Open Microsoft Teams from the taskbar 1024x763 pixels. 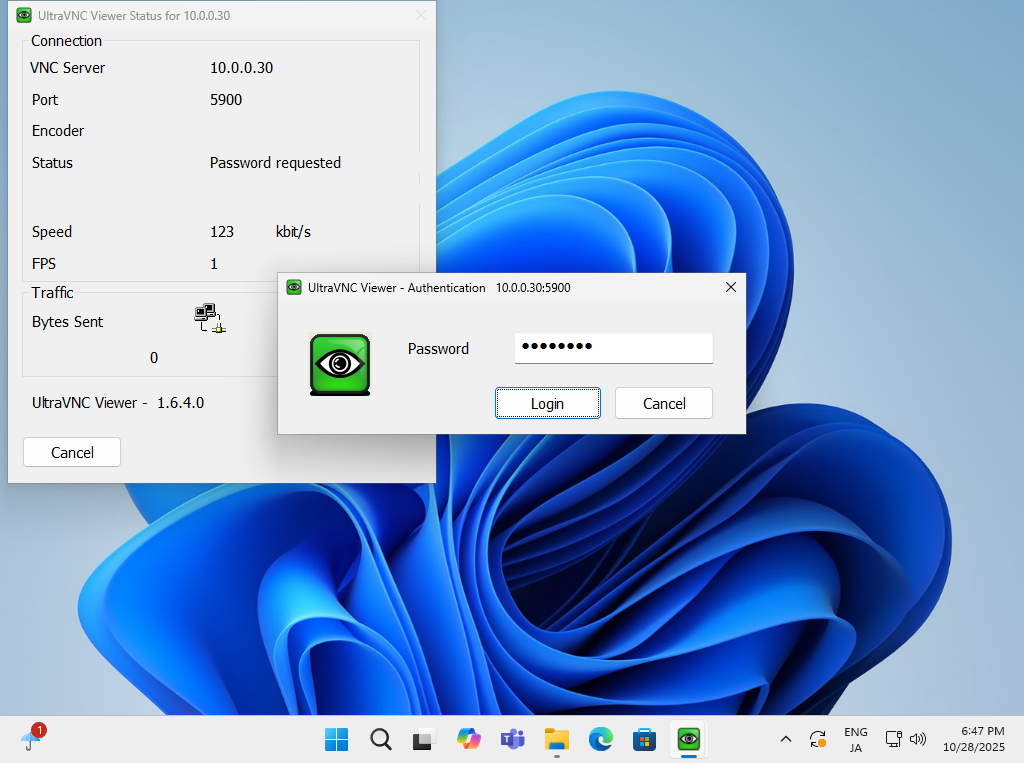(x=512, y=739)
